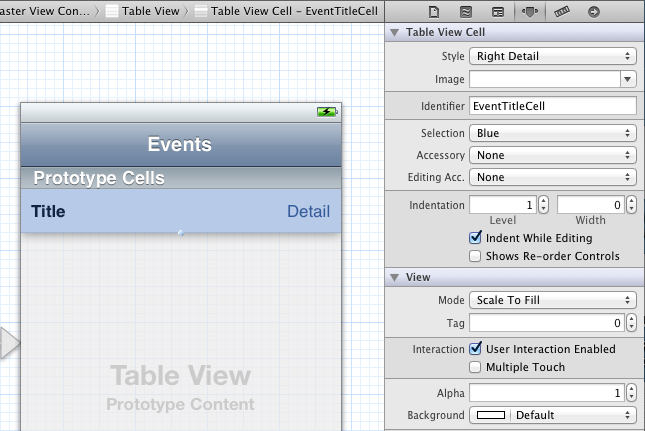Viewport: 645px width, 431px height.
Task: Enable the Multiple Touch checkbox
Action: 476,367
